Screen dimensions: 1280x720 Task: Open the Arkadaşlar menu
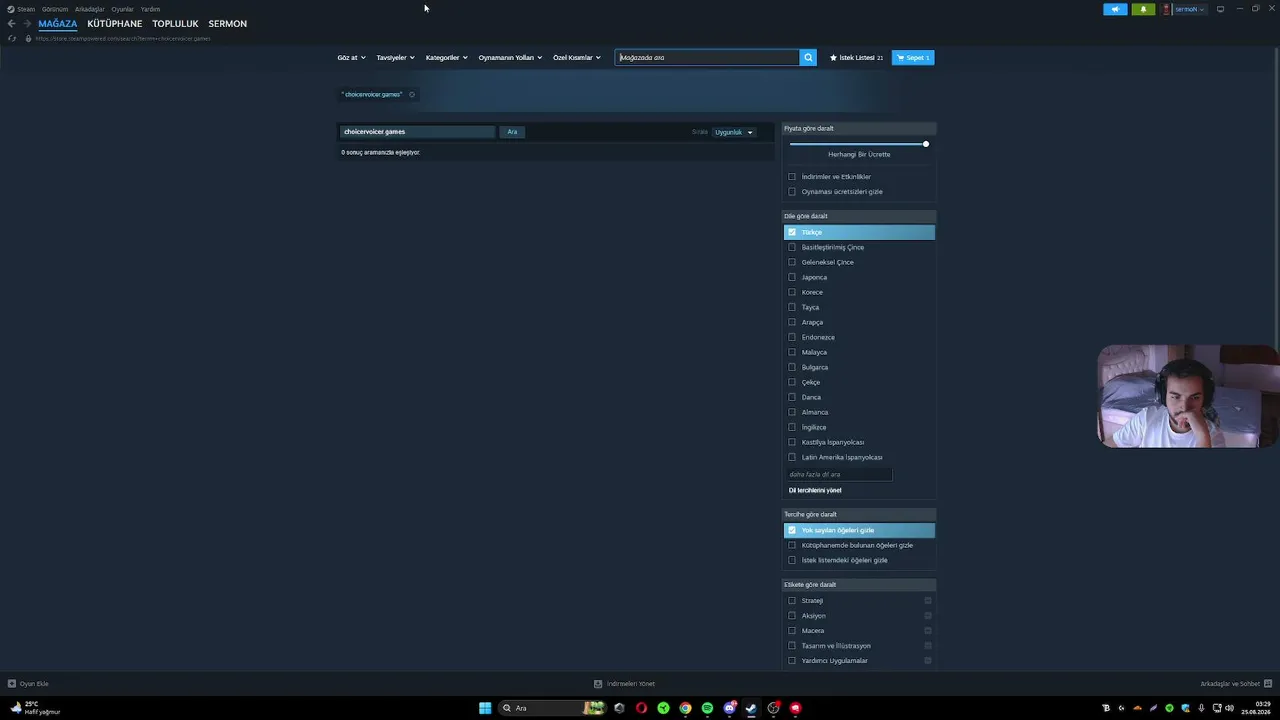click(89, 9)
